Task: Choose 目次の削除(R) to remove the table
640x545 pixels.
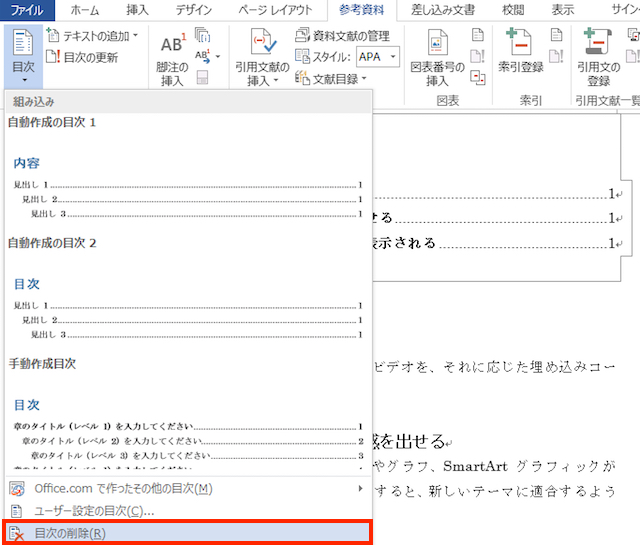Action: (x=188, y=533)
